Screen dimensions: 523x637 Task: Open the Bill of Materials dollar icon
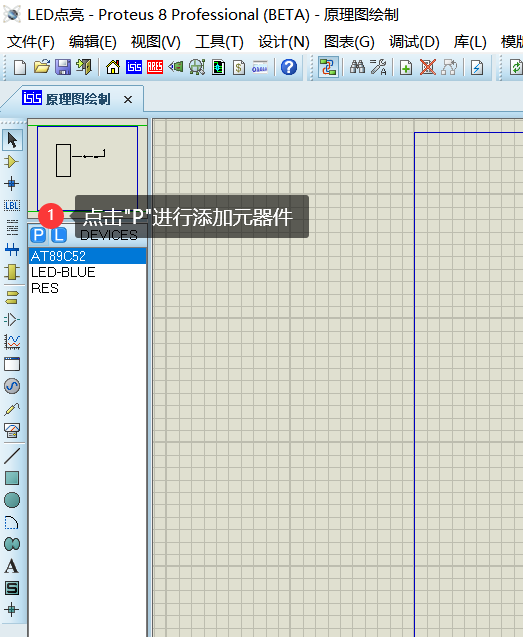point(239,67)
